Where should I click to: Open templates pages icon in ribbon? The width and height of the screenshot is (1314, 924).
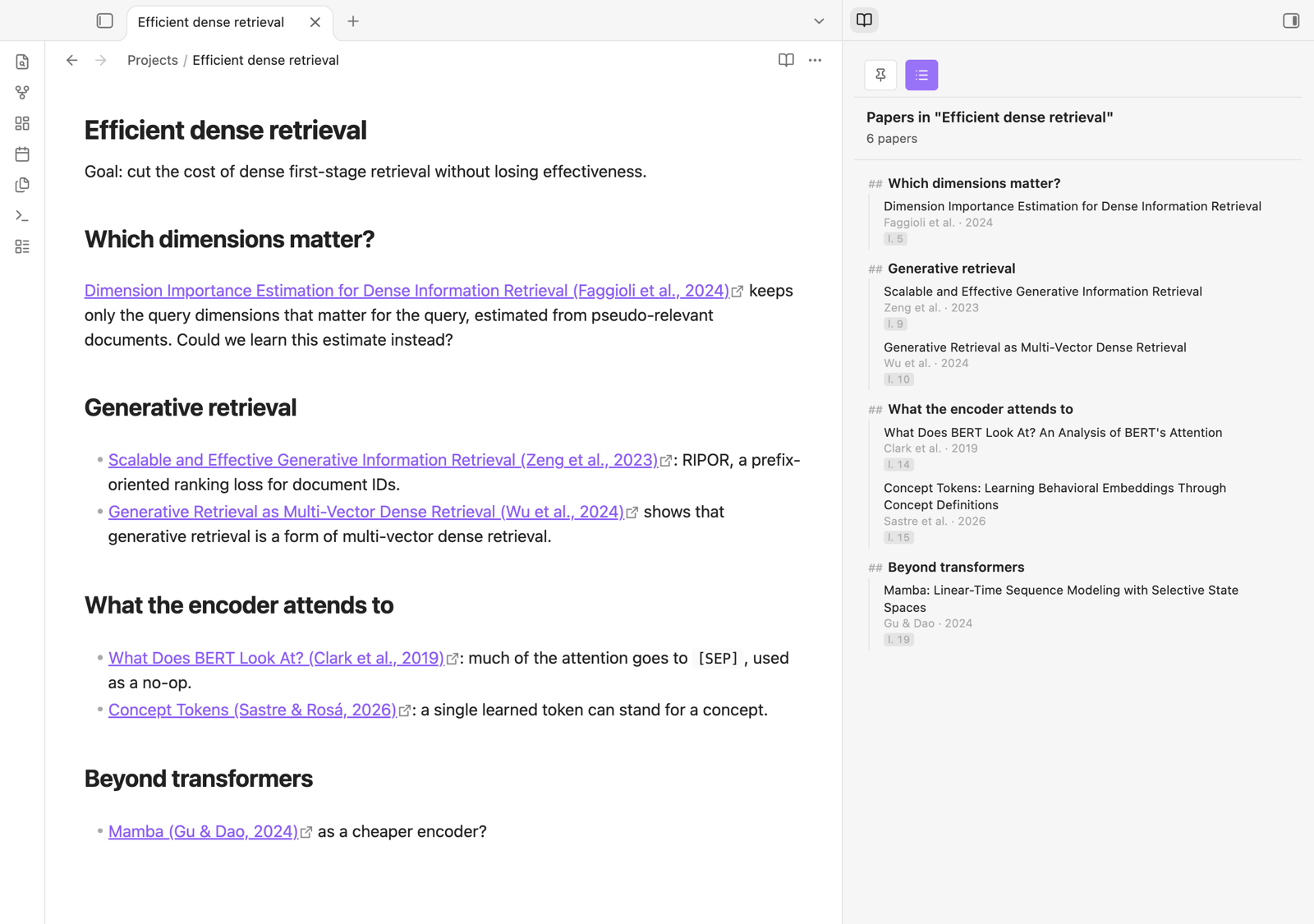tap(22, 185)
